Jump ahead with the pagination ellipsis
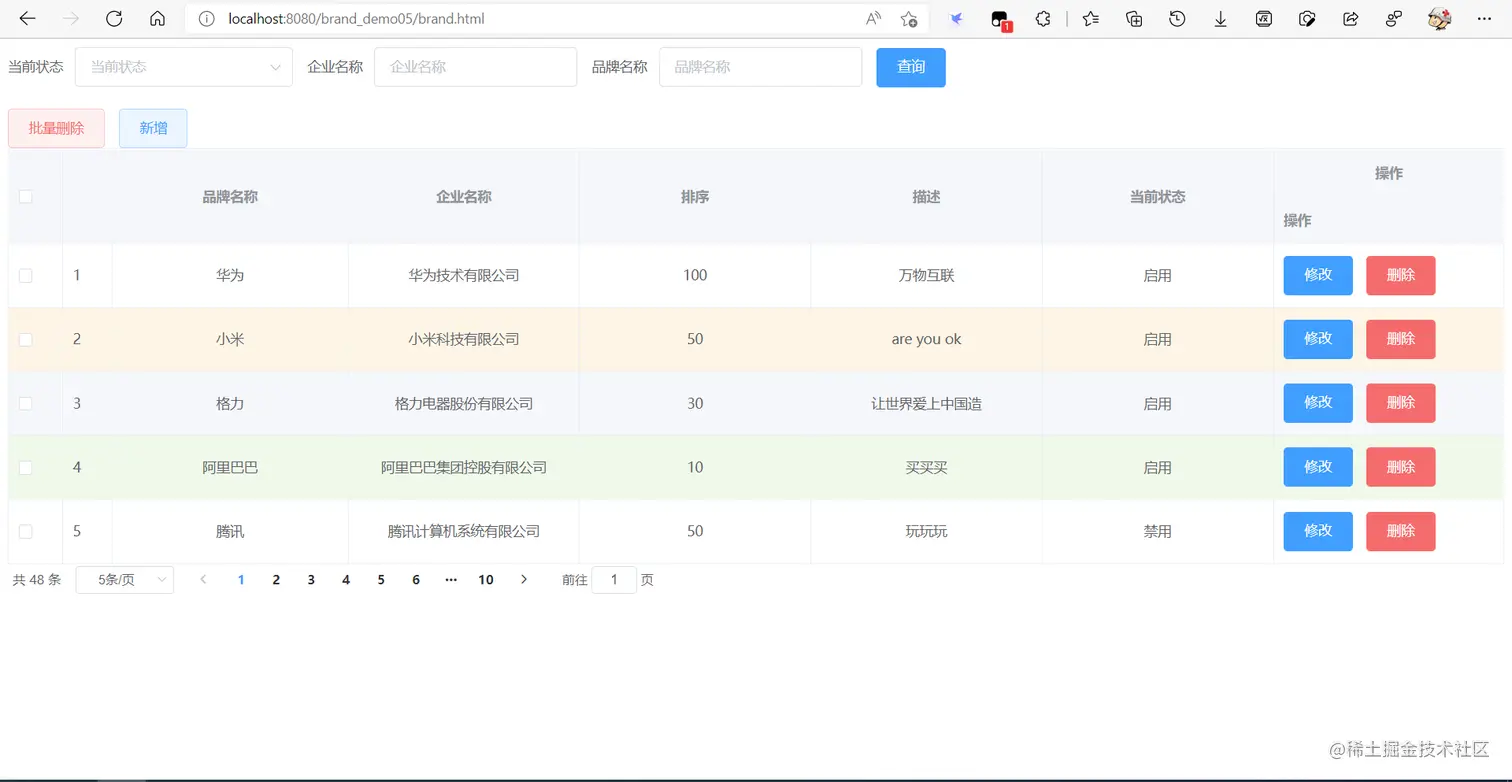This screenshot has width=1512, height=782. coord(451,580)
